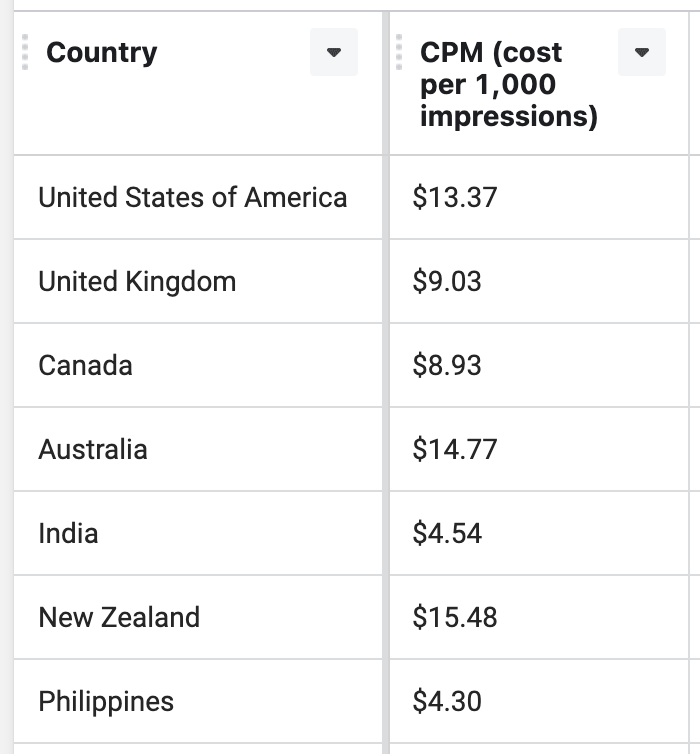Select the India country cell

[x=198, y=533]
